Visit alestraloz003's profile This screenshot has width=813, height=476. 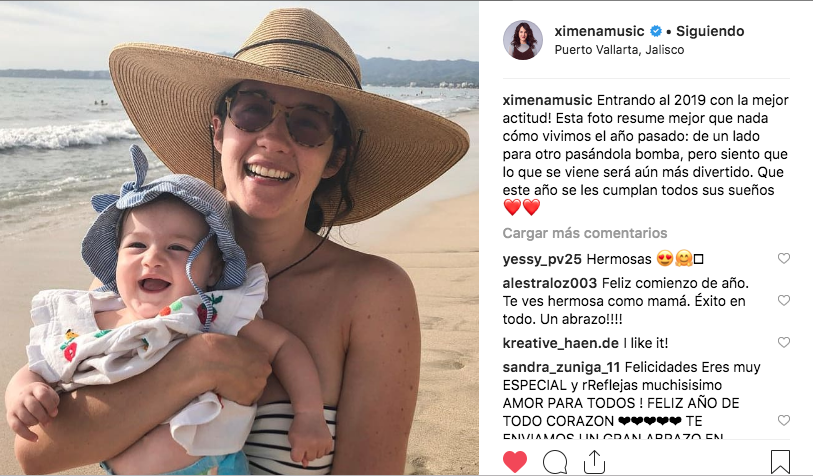pyautogui.click(x=550, y=283)
